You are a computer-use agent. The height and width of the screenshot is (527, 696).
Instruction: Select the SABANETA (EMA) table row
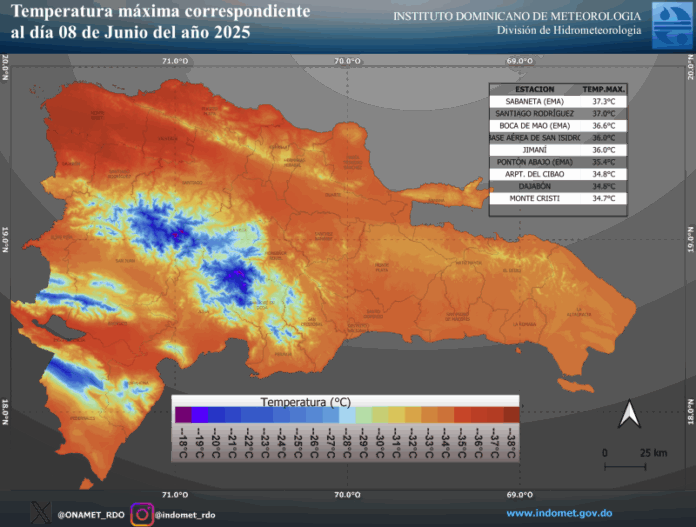pos(558,101)
